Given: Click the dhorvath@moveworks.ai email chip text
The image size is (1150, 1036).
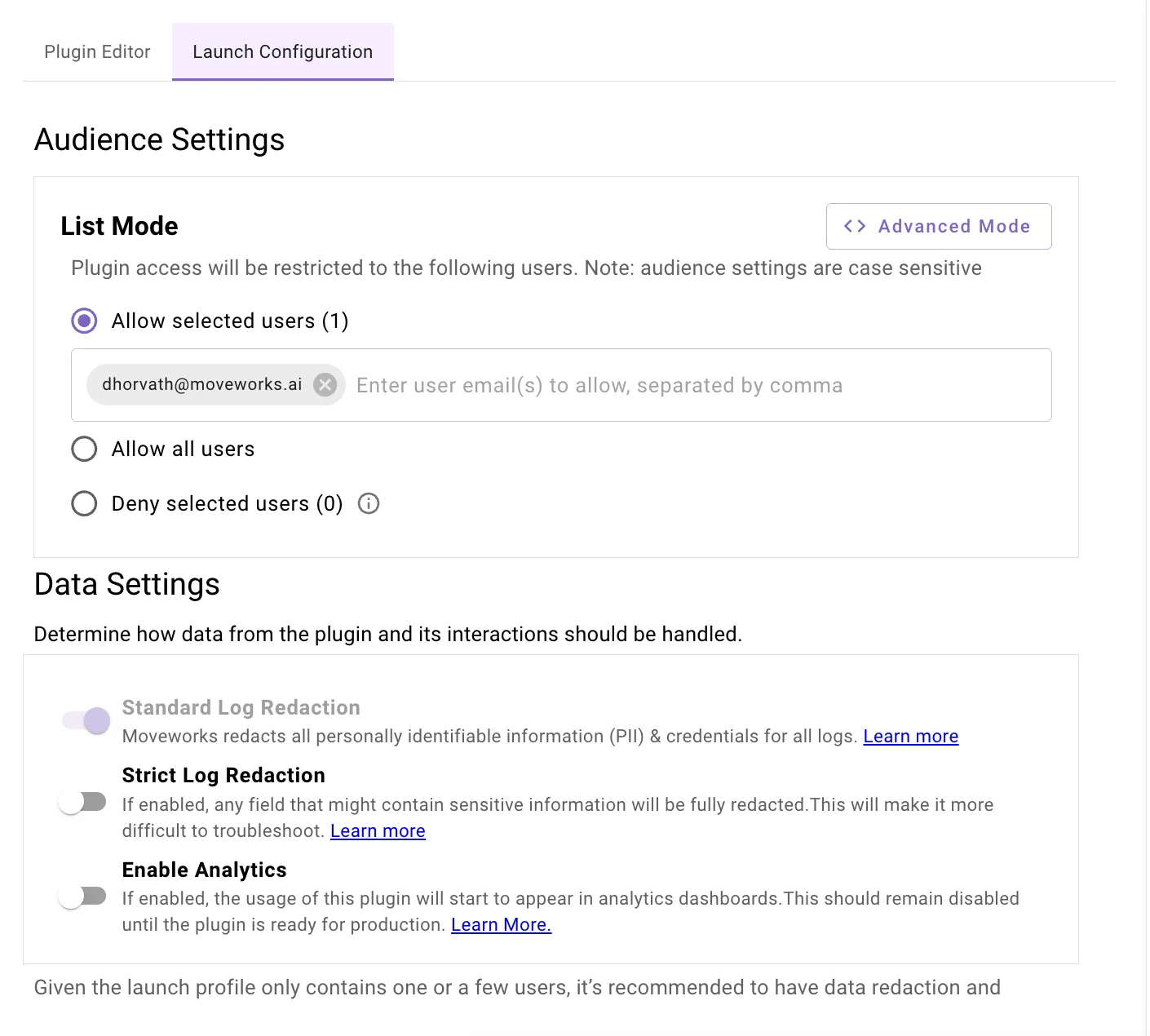Looking at the screenshot, I should click(x=202, y=384).
